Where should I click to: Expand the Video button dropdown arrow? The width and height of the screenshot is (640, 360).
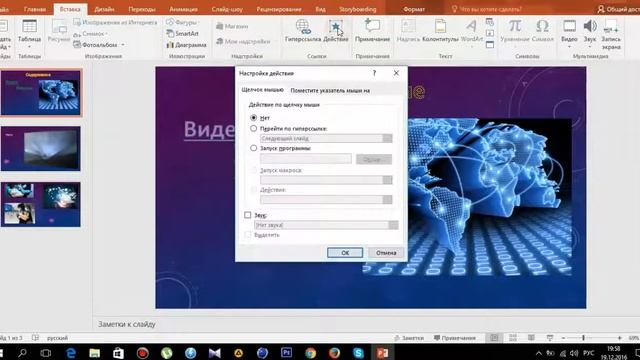(569, 47)
